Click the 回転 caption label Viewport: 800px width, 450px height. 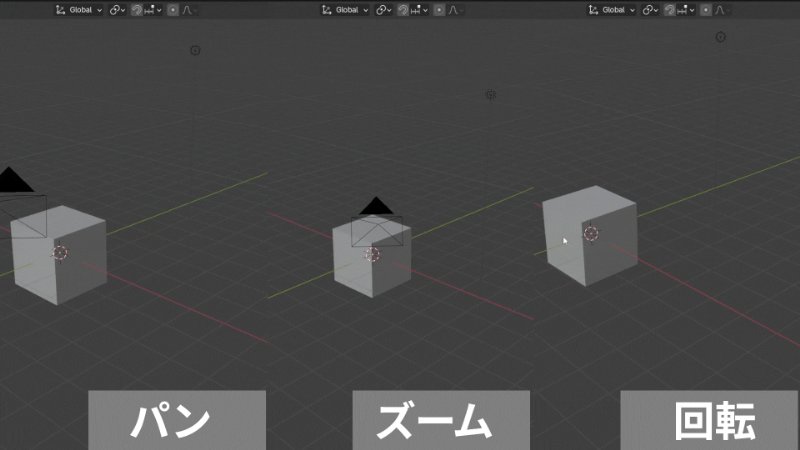click(709, 420)
